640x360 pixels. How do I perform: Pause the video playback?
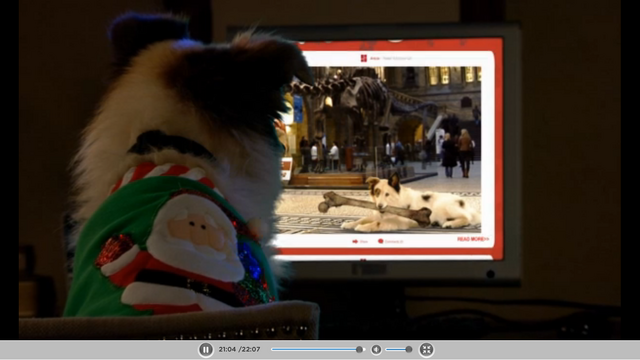(206, 349)
